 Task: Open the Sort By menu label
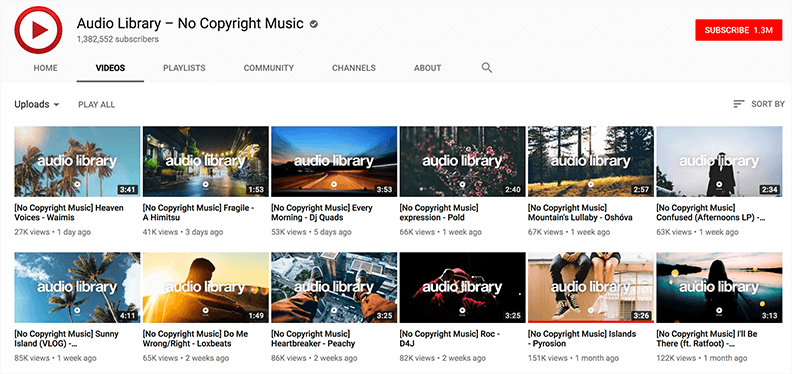click(x=768, y=104)
